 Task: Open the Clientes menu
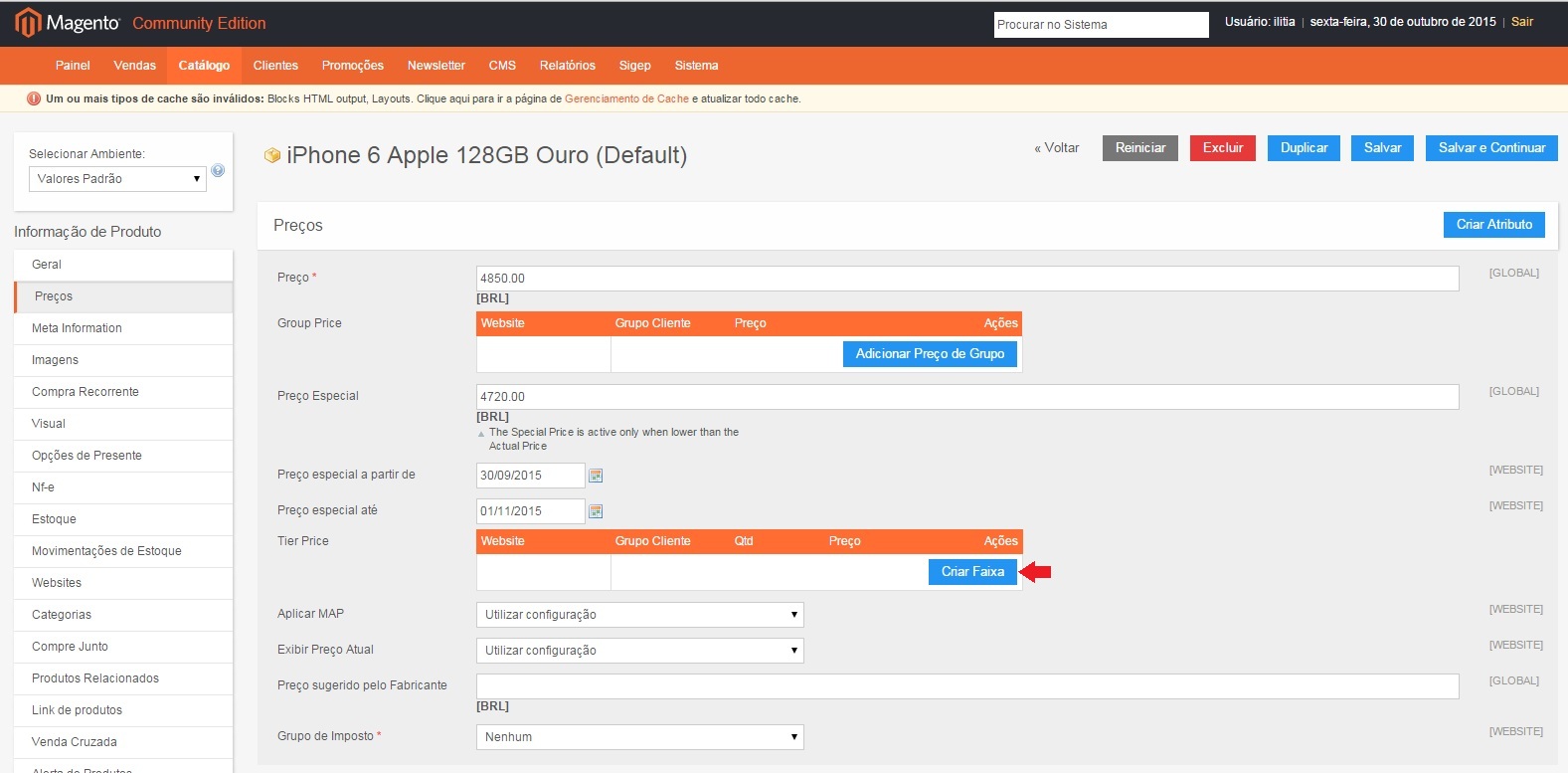pos(275,66)
